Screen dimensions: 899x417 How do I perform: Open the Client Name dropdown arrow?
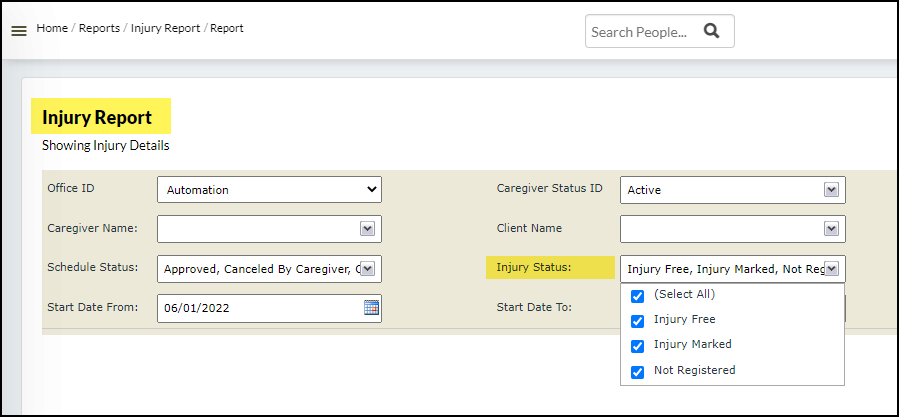831,229
